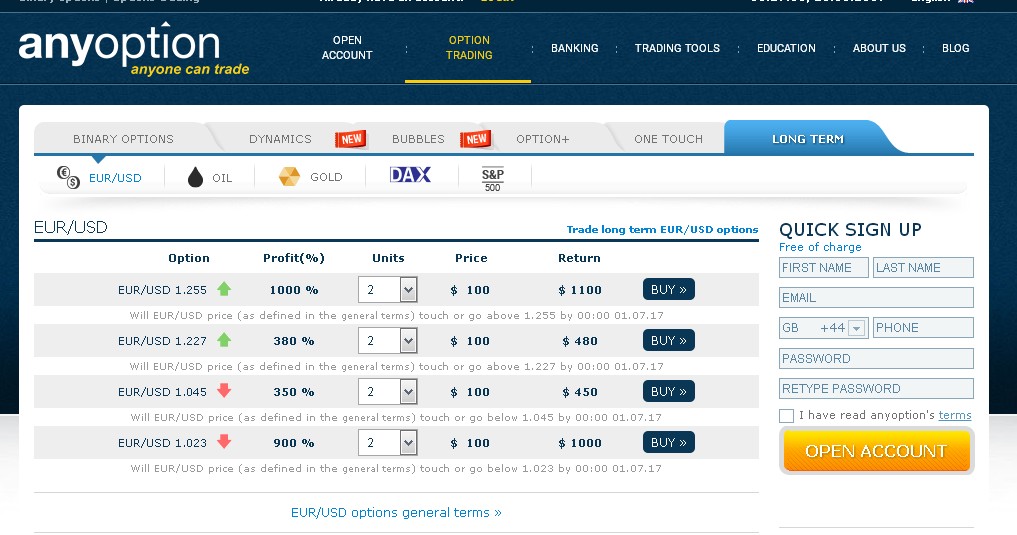This screenshot has height=535, width=1017.
Task: Buy the EUR/USD 1.045 option
Action: pos(669,391)
